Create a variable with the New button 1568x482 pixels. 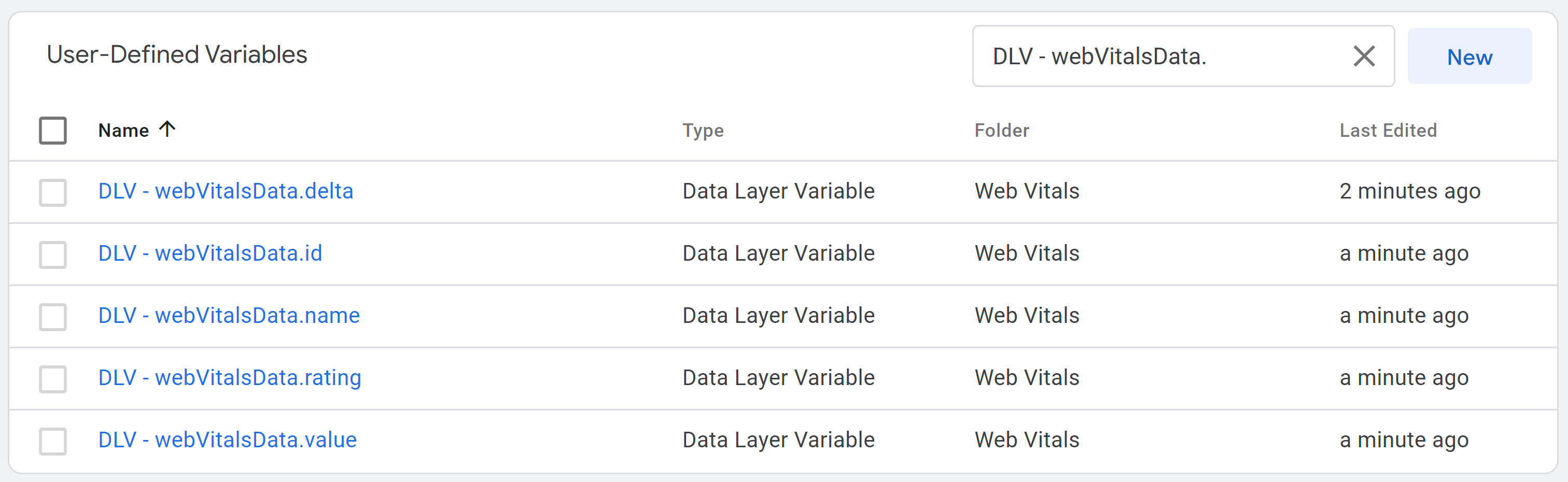[1469, 56]
